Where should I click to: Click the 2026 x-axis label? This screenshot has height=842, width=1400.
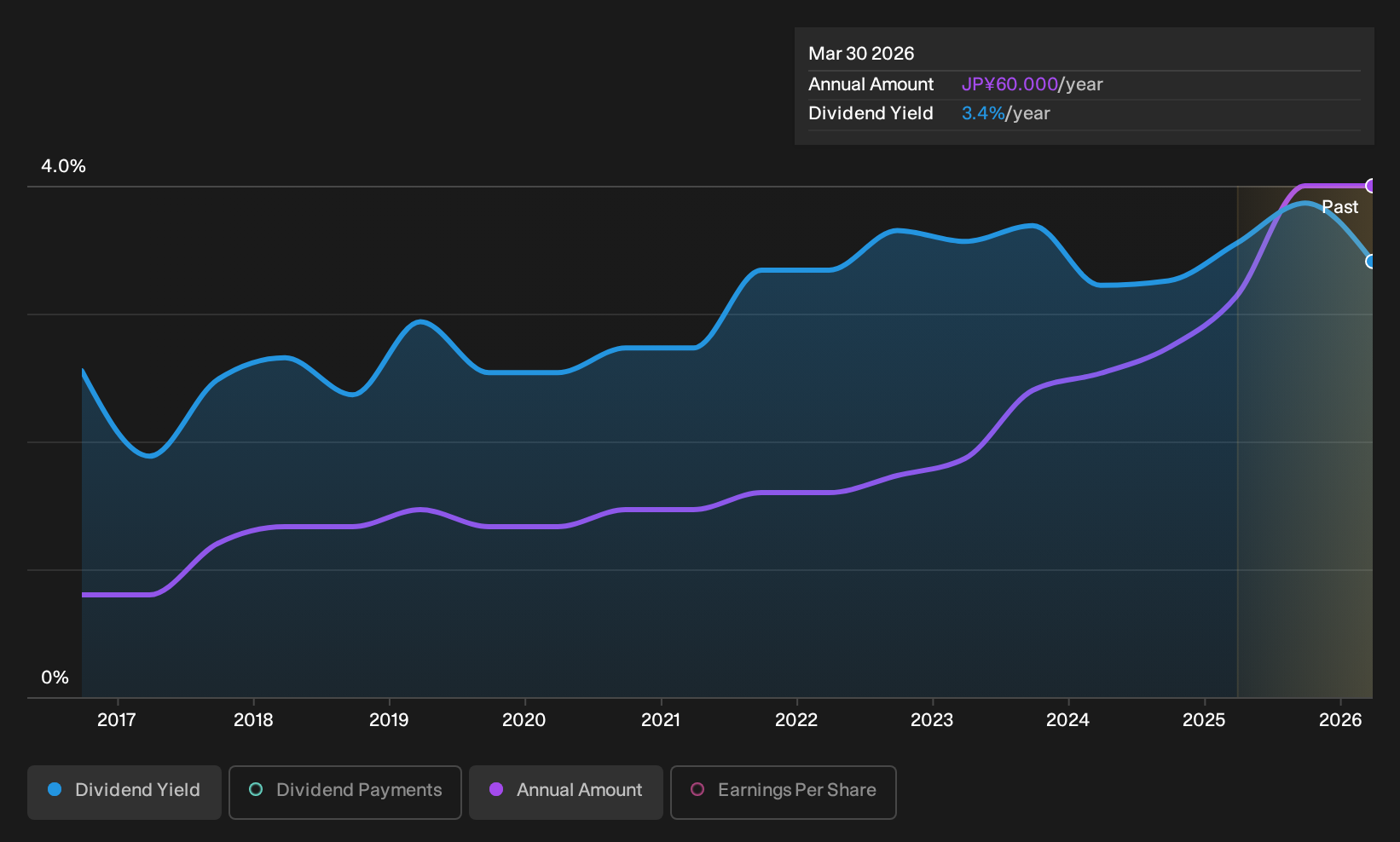tap(1340, 720)
